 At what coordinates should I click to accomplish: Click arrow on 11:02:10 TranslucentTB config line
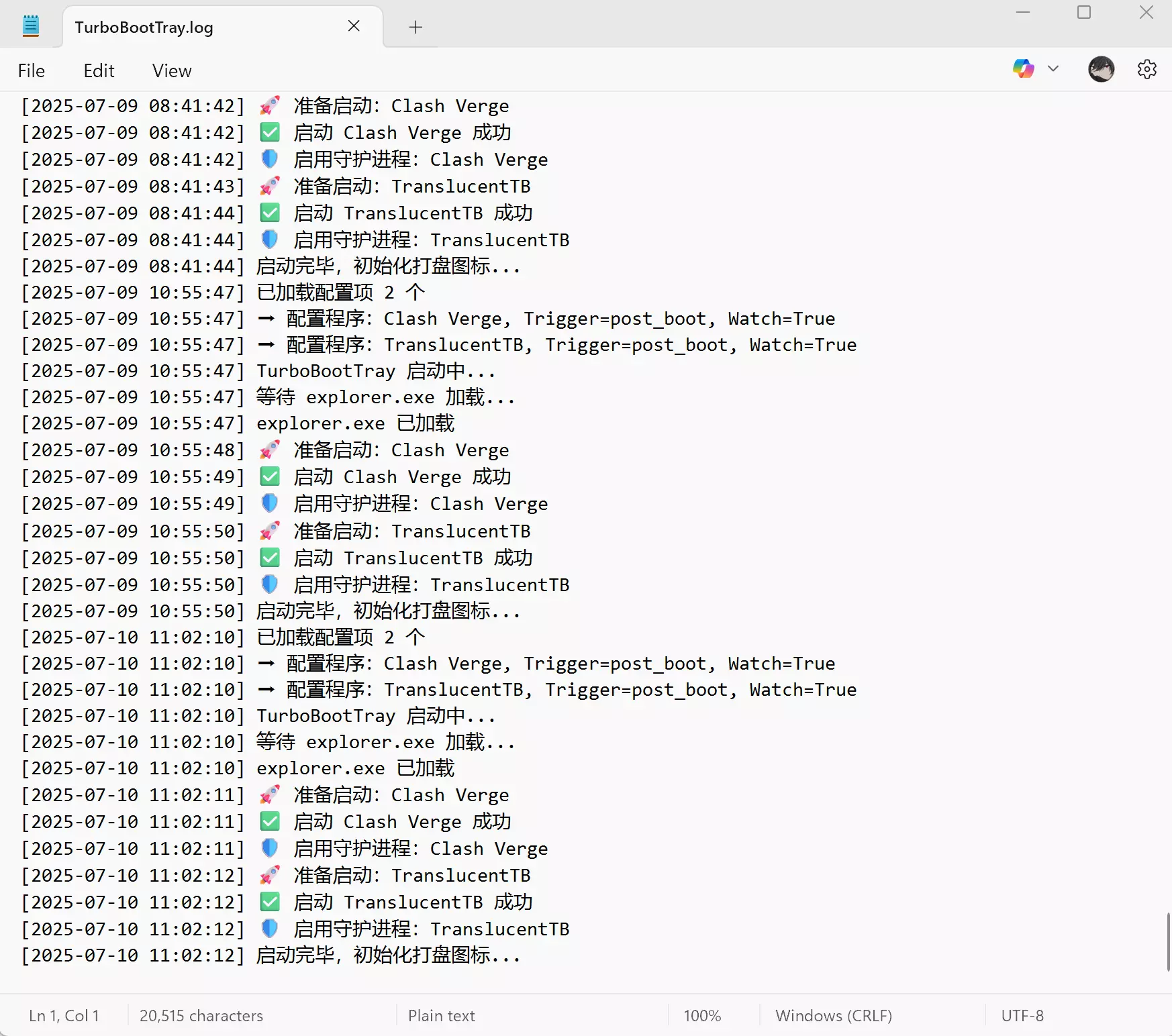266,690
